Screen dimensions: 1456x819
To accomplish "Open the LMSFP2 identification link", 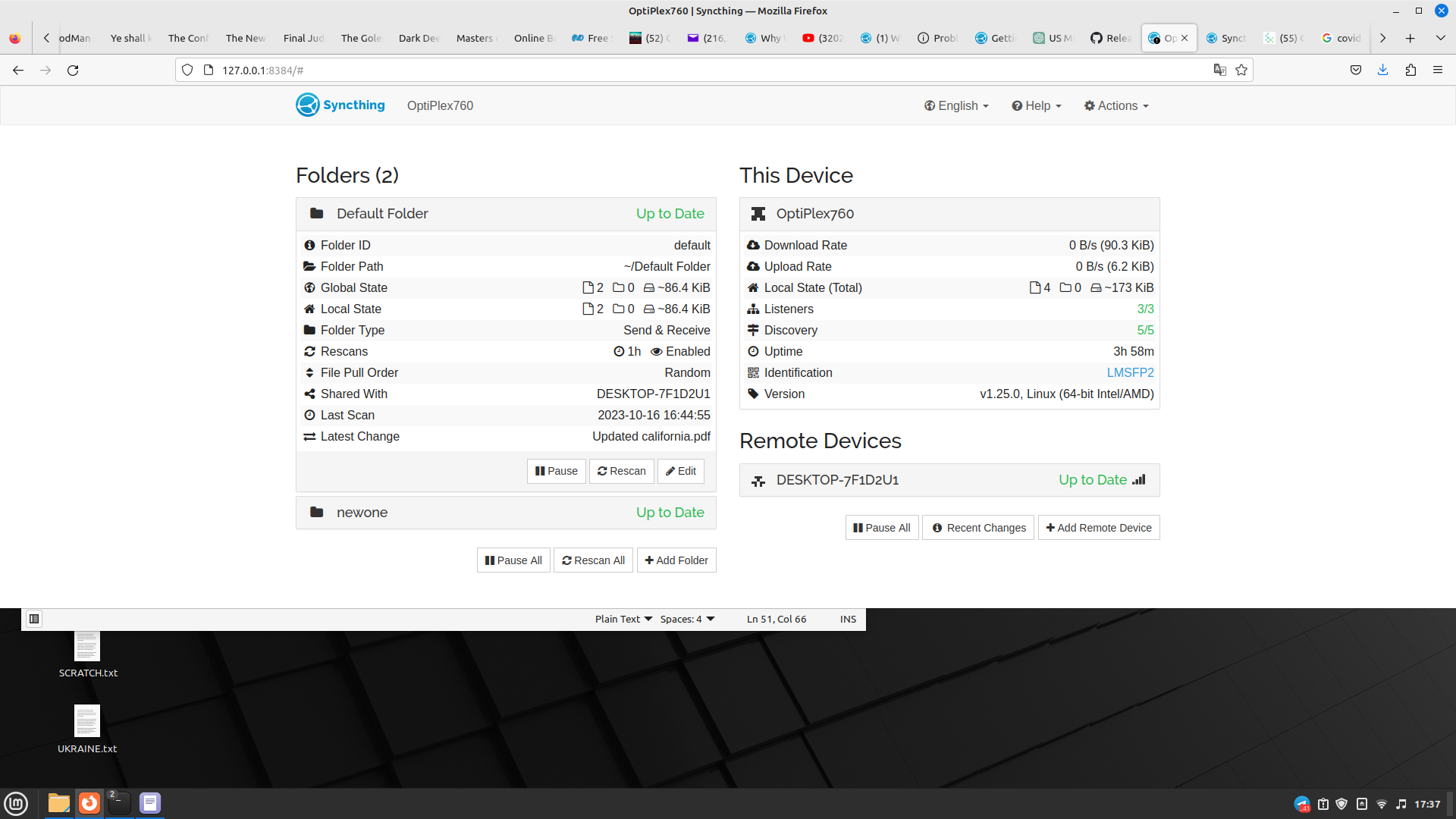I will [x=1130, y=372].
